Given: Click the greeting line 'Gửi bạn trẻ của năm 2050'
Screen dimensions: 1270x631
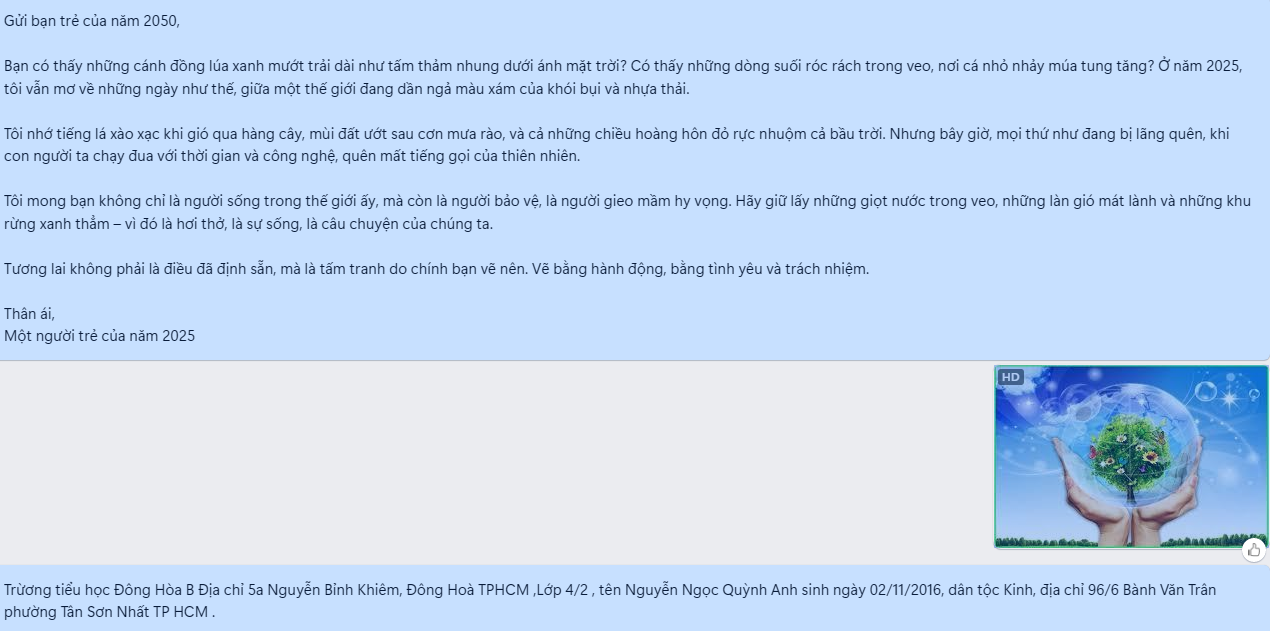Looking at the screenshot, I should point(92,20).
